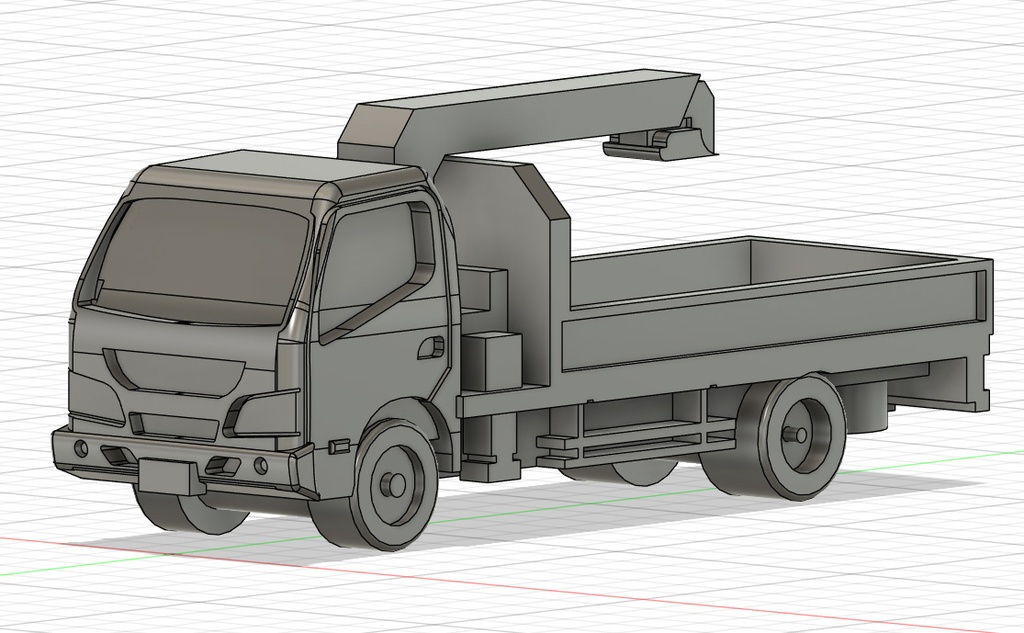Select the front wheel hub cylinder
Viewport: 1024px width, 633px height.
(x=394, y=485)
